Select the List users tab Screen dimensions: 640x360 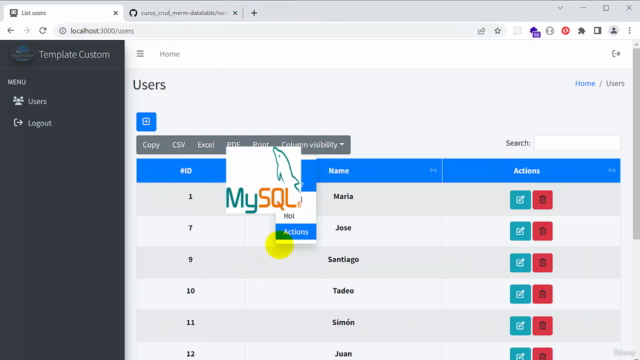(x=63, y=13)
